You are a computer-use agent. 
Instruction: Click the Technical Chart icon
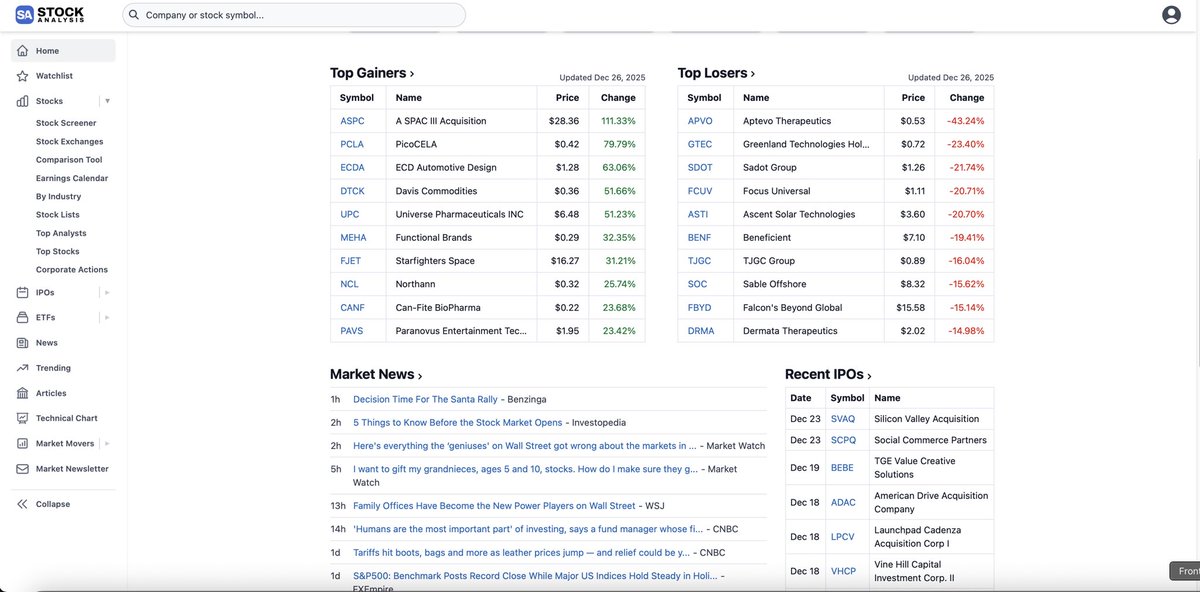[x=23, y=418]
